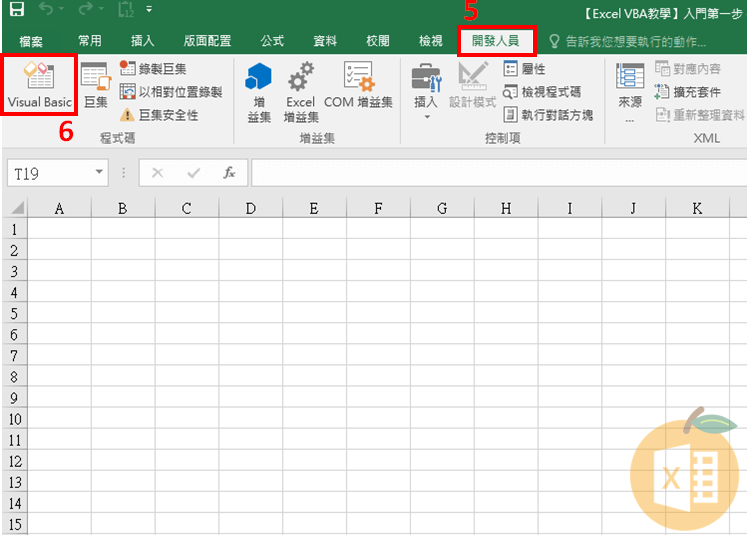The image size is (747, 535).
Task: Switch to the 開發人員 Developer tab
Action: tap(496, 41)
